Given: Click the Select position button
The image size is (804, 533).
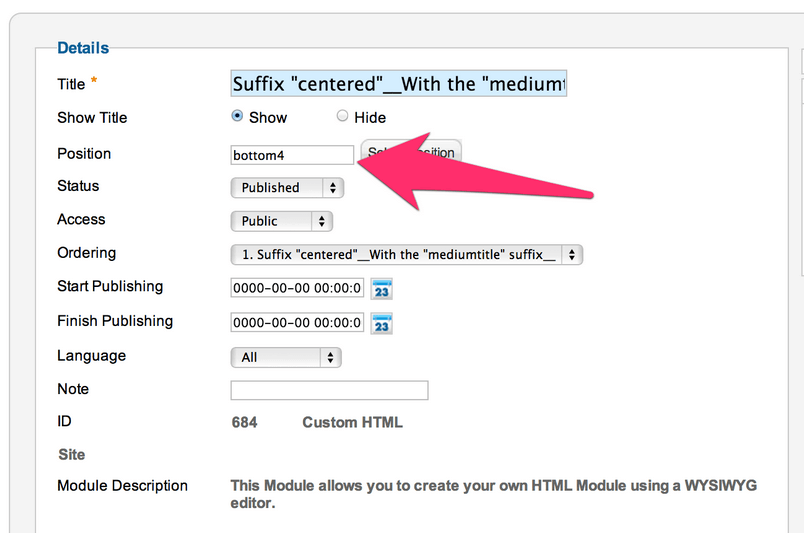Looking at the screenshot, I should tap(411, 151).
